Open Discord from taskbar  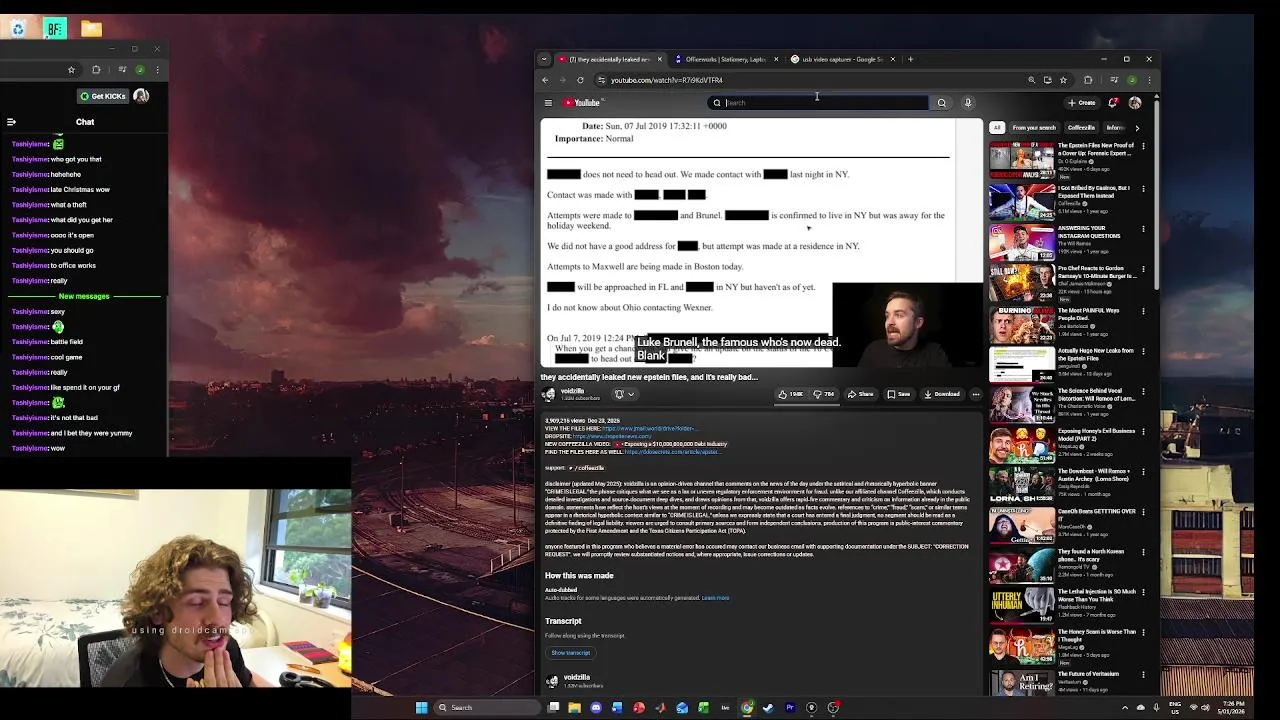point(596,708)
